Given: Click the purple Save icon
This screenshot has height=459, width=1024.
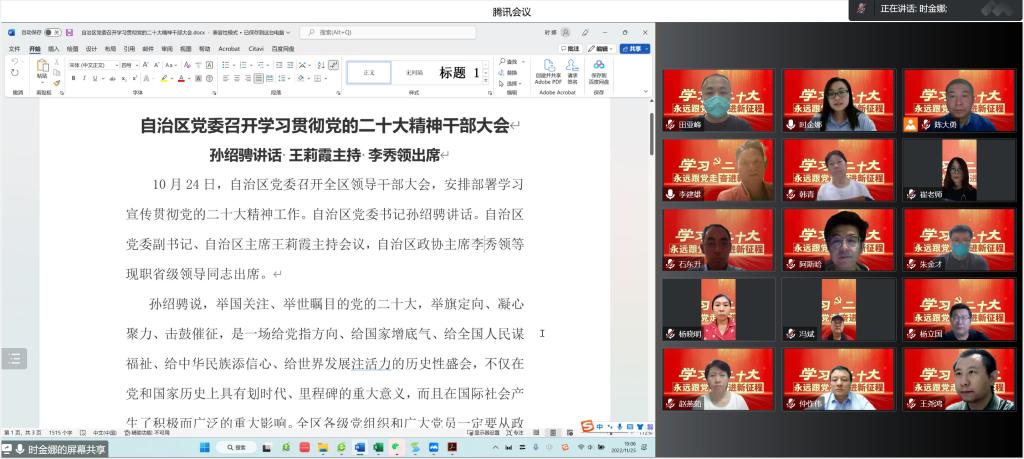Looking at the screenshot, I should click(69, 32).
